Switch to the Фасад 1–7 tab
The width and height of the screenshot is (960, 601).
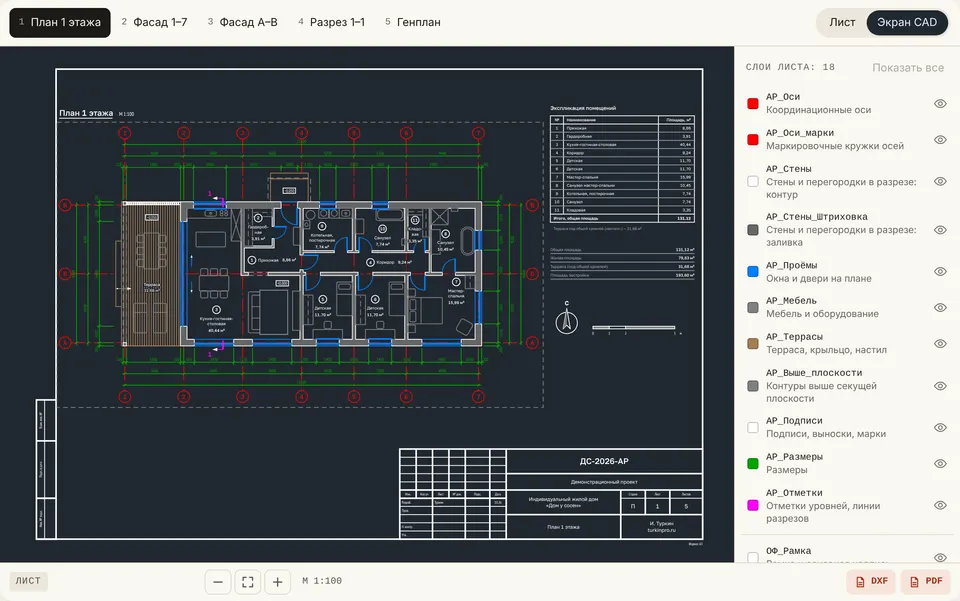pos(154,23)
